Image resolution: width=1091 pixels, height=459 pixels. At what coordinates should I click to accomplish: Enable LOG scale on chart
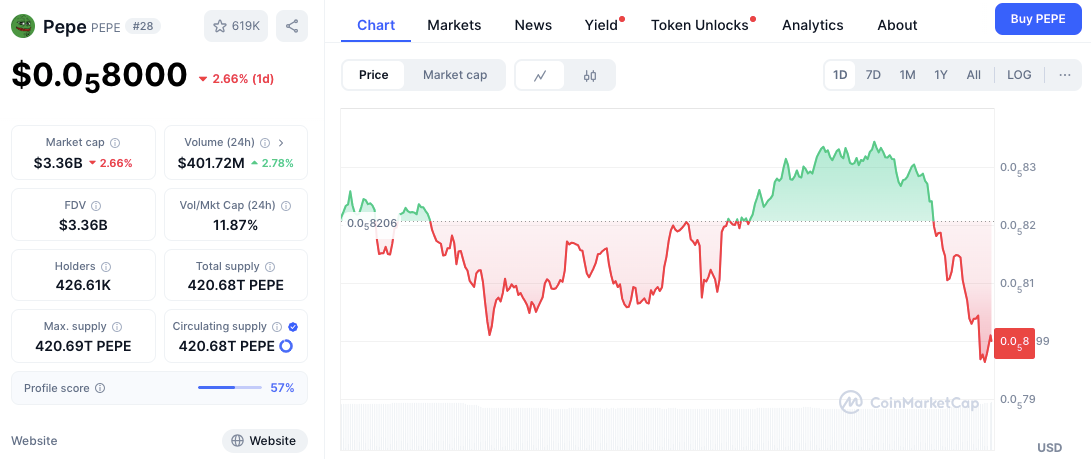1019,75
